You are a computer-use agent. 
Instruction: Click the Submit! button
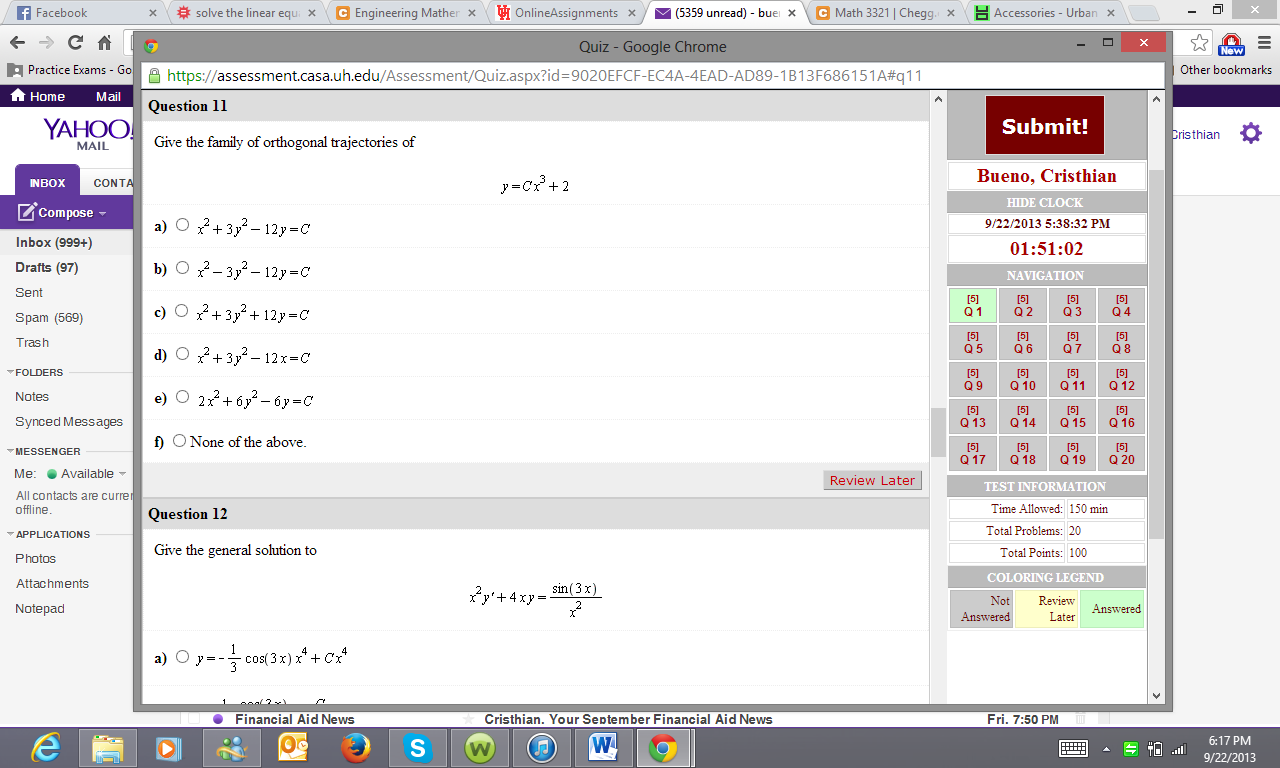pyautogui.click(x=1044, y=125)
